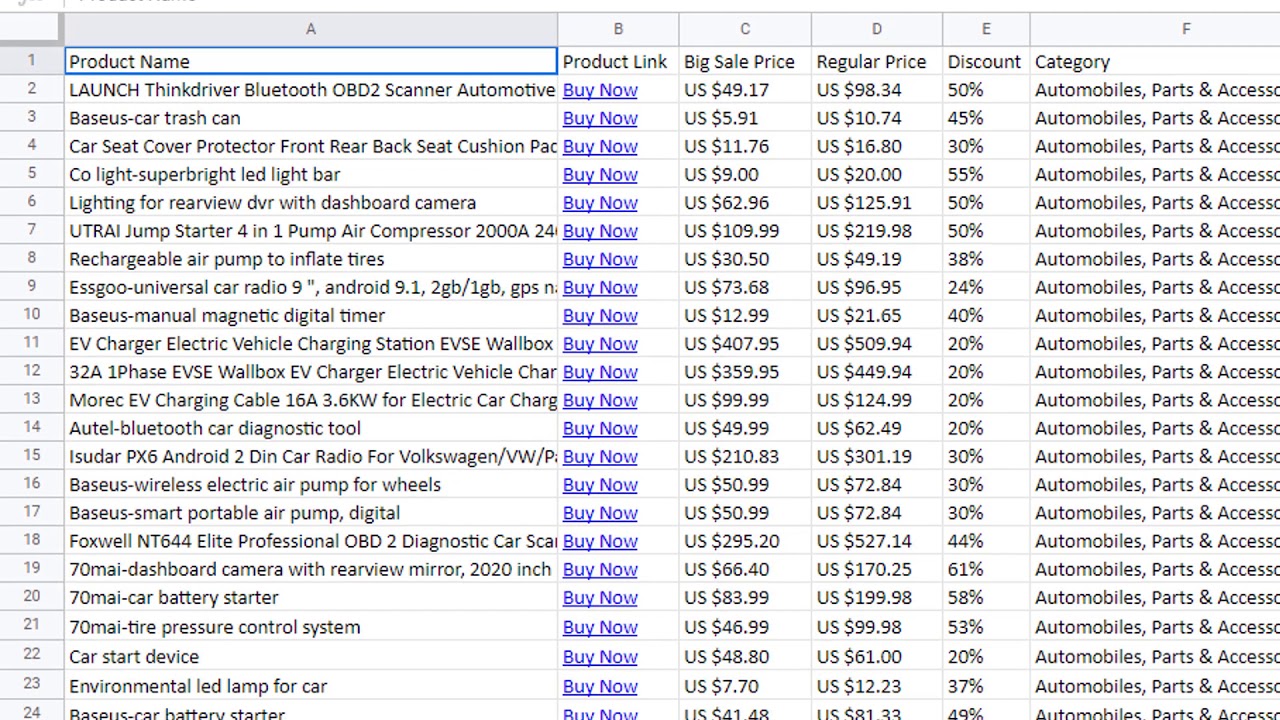This screenshot has height=720, width=1280.
Task: Open Buy Now link for Foxwell NT644 Elite
Action: [600, 541]
